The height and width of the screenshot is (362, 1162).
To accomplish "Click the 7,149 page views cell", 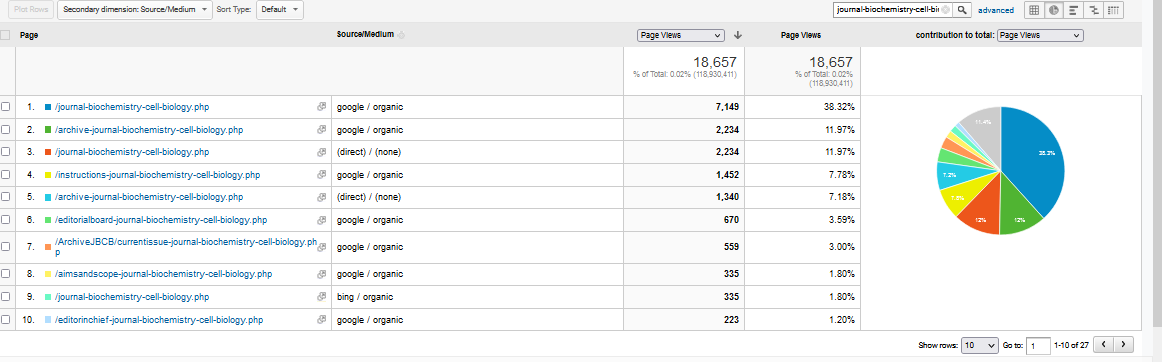I will [685, 107].
